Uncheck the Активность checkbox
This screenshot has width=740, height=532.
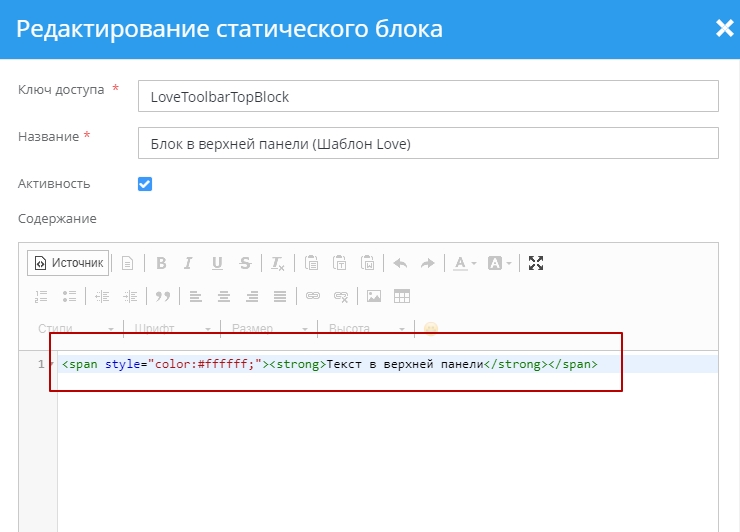tap(145, 184)
